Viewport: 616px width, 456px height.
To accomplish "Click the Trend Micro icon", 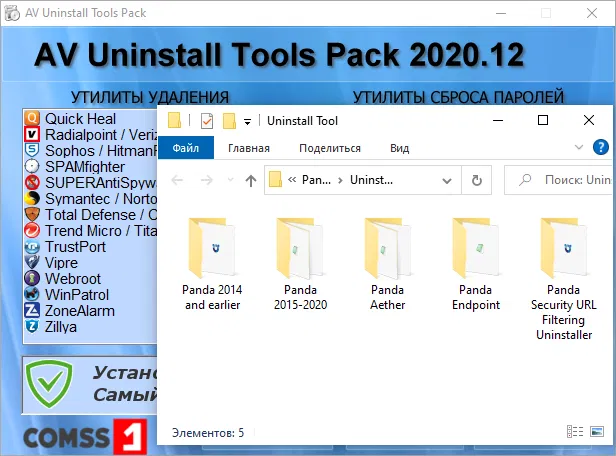I will (32, 231).
